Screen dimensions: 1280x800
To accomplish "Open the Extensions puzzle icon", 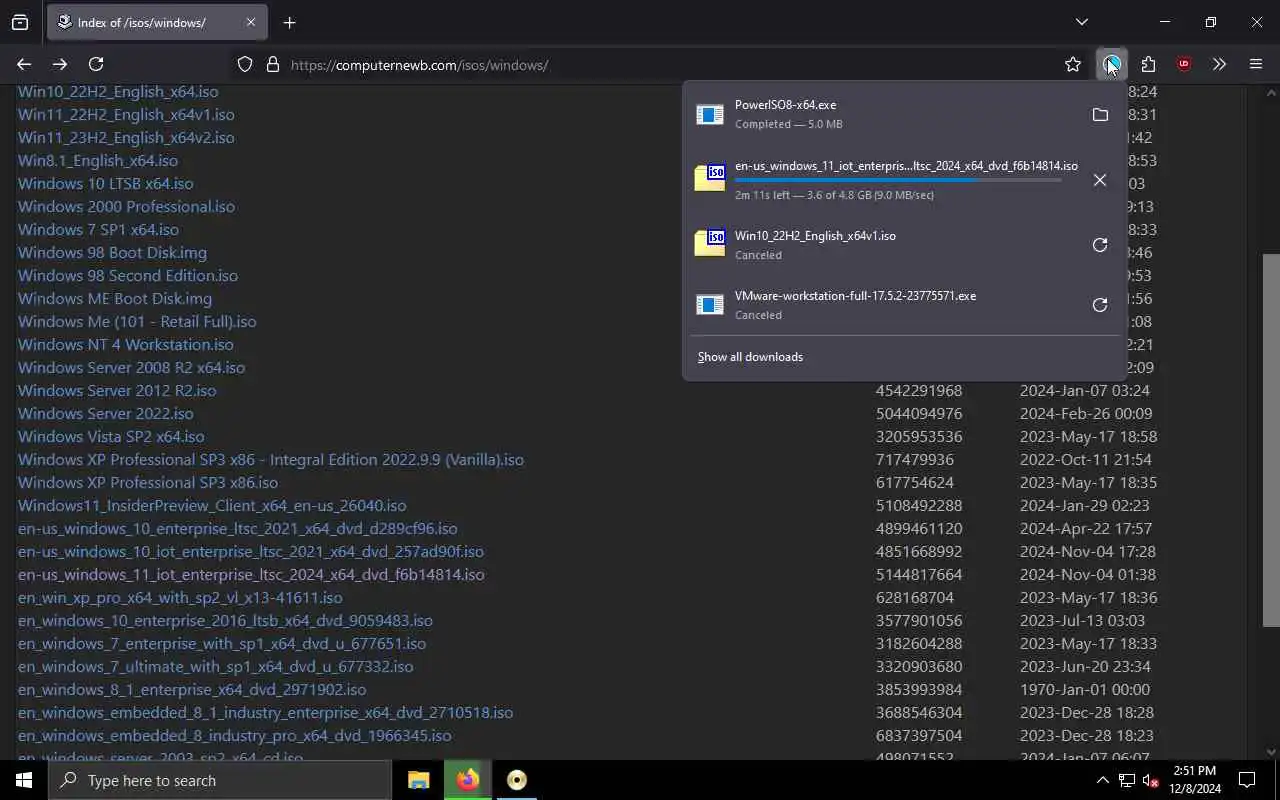I will pyautogui.click(x=1148, y=64).
